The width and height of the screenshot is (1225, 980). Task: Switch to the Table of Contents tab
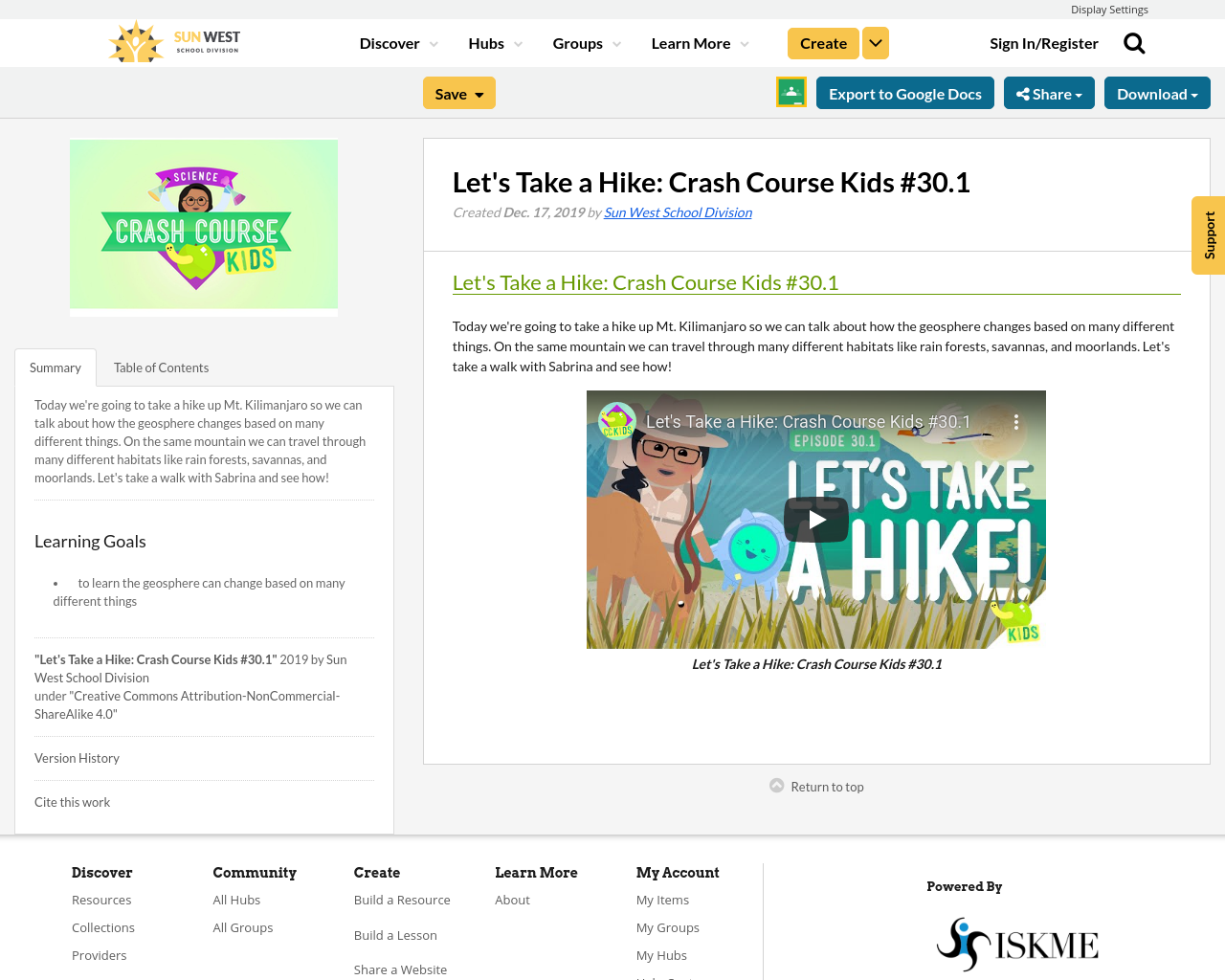161,367
